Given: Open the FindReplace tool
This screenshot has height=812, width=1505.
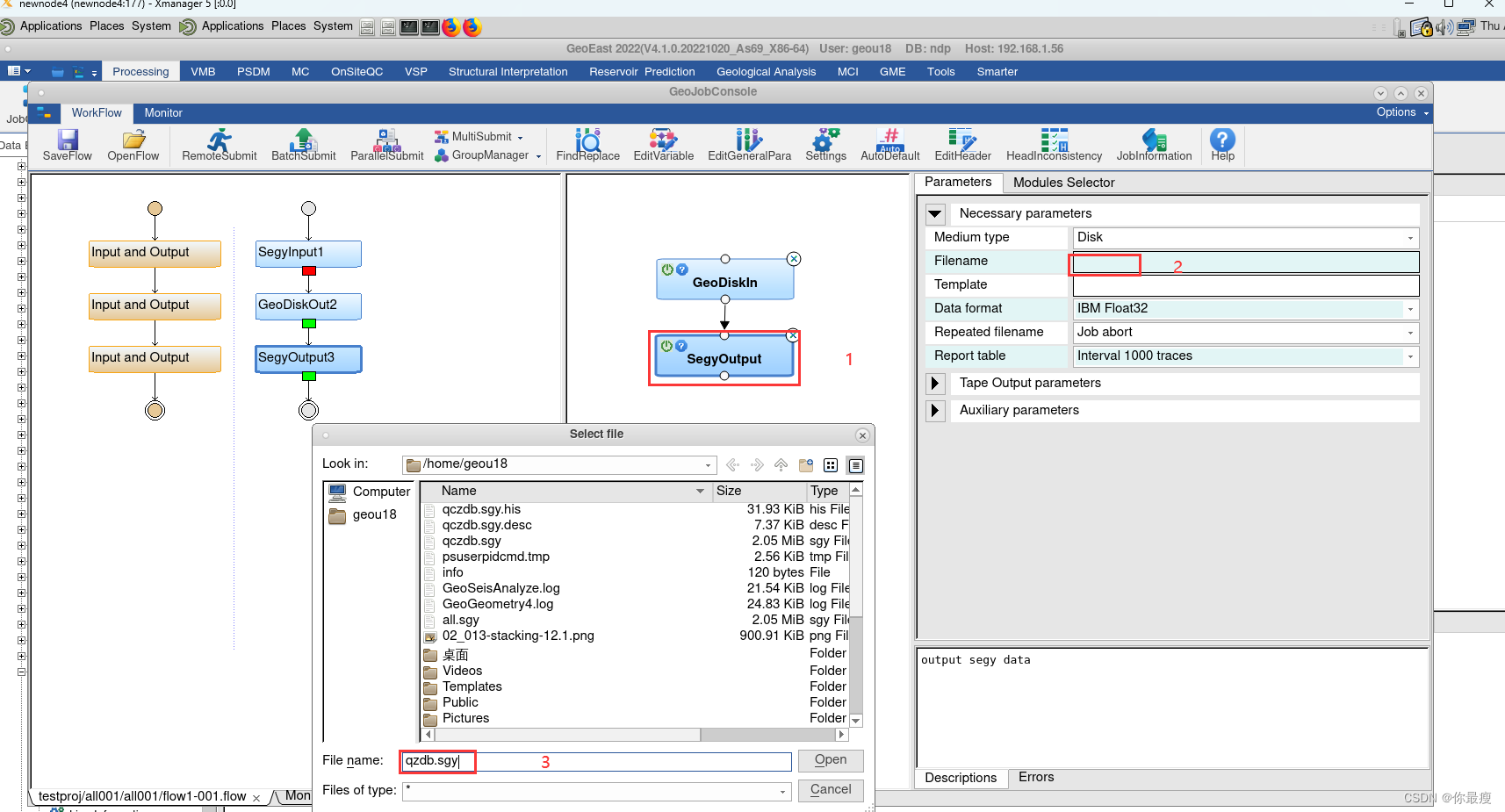Looking at the screenshot, I should click(x=587, y=140).
